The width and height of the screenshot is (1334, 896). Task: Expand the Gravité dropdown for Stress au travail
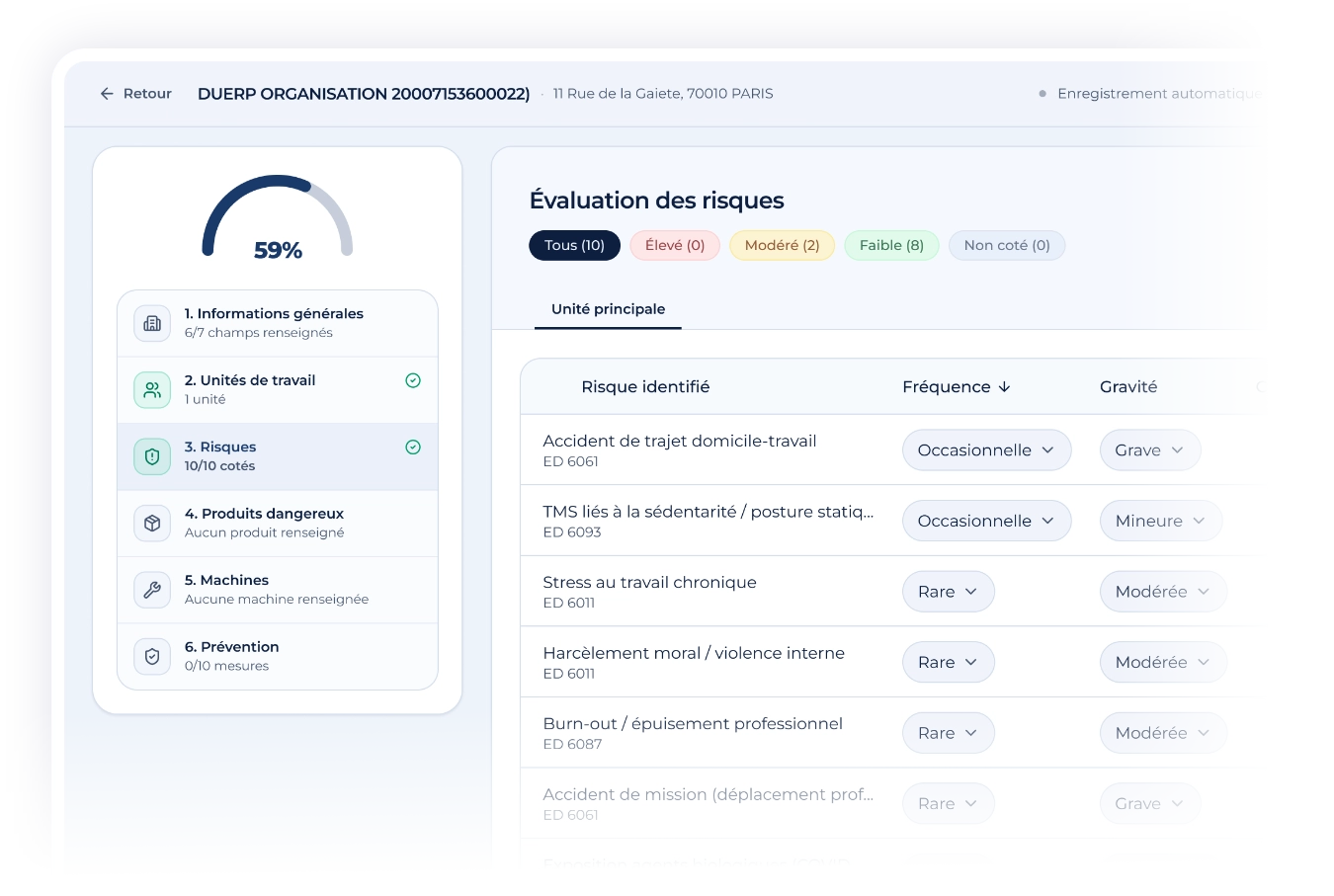click(1163, 592)
